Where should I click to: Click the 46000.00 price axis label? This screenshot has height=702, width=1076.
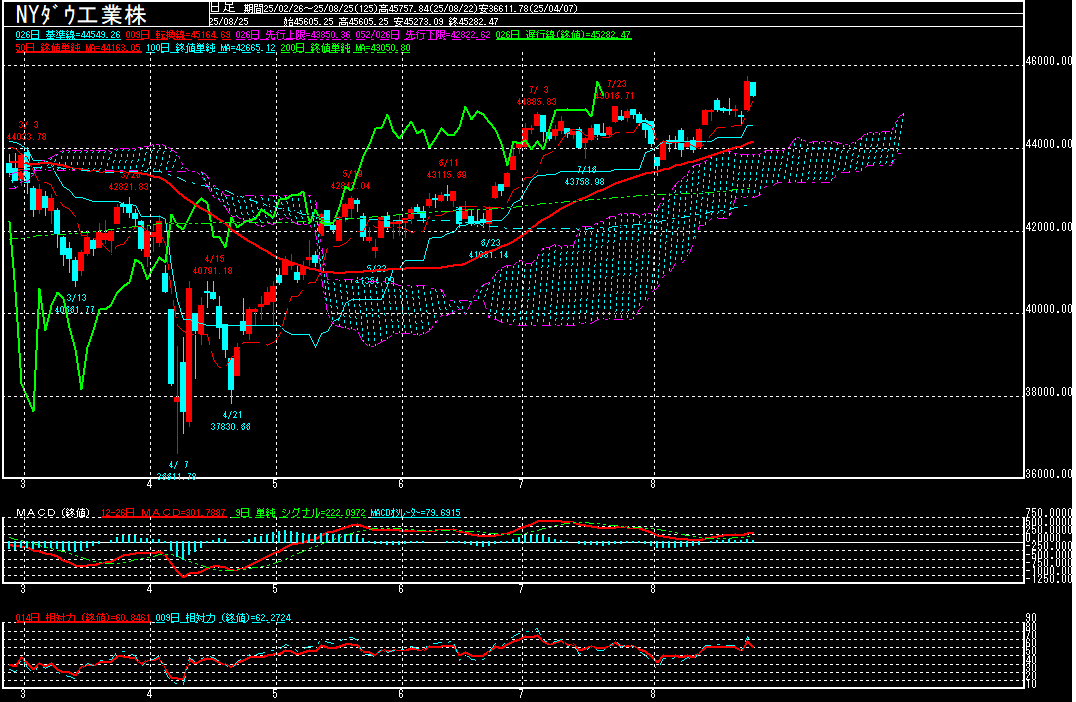pyautogui.click(x=1048, y=61)
